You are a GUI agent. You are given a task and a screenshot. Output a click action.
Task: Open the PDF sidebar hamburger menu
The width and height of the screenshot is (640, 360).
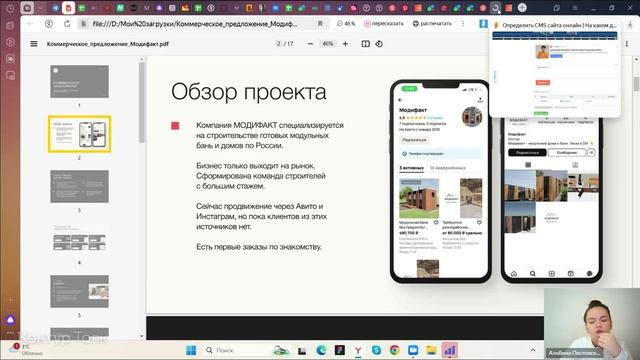(34, 44)
